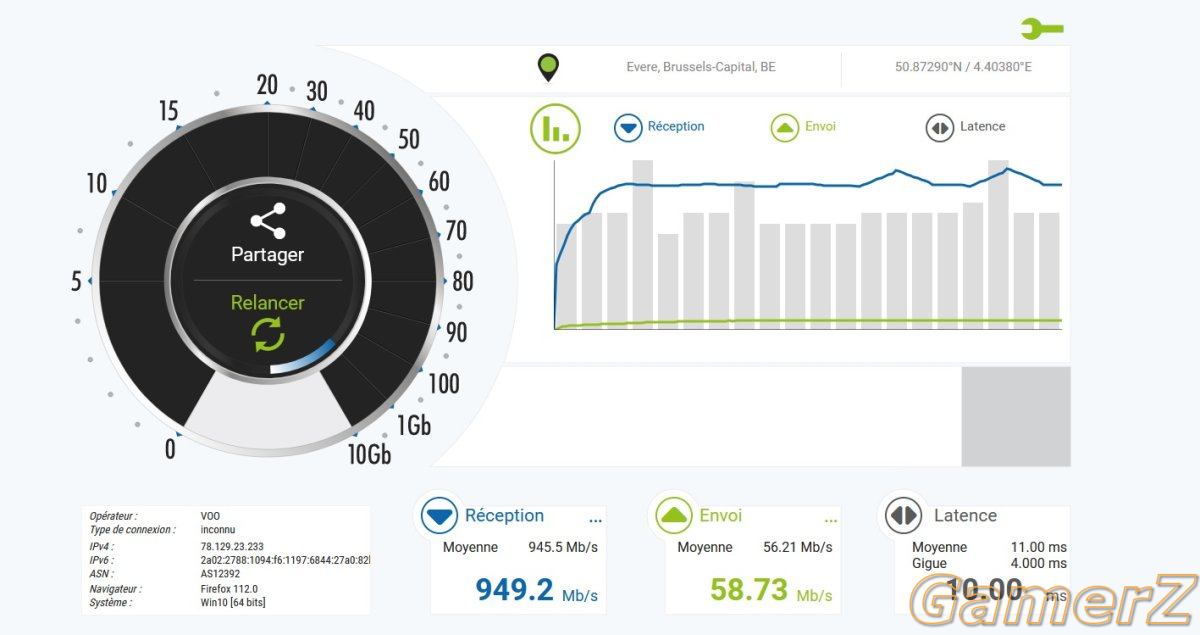Screen dimensions: 1200x635
Task: Click the system value Win10 [64 bits]
Action: [x=233, y=602]
